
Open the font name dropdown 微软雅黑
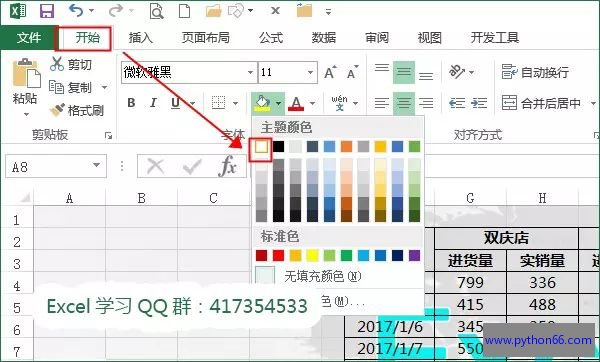coord(251,72)
